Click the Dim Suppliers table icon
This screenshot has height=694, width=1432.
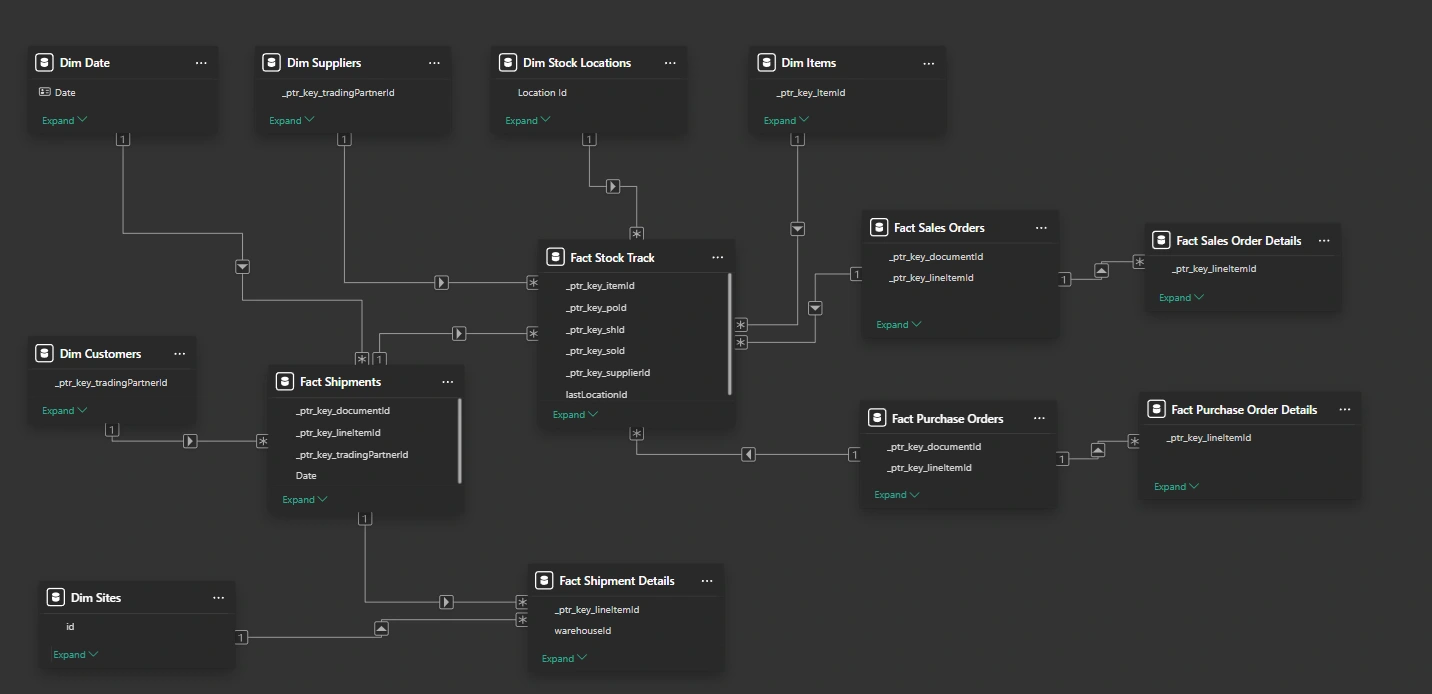pyautogui.click(x=271, y=62)
